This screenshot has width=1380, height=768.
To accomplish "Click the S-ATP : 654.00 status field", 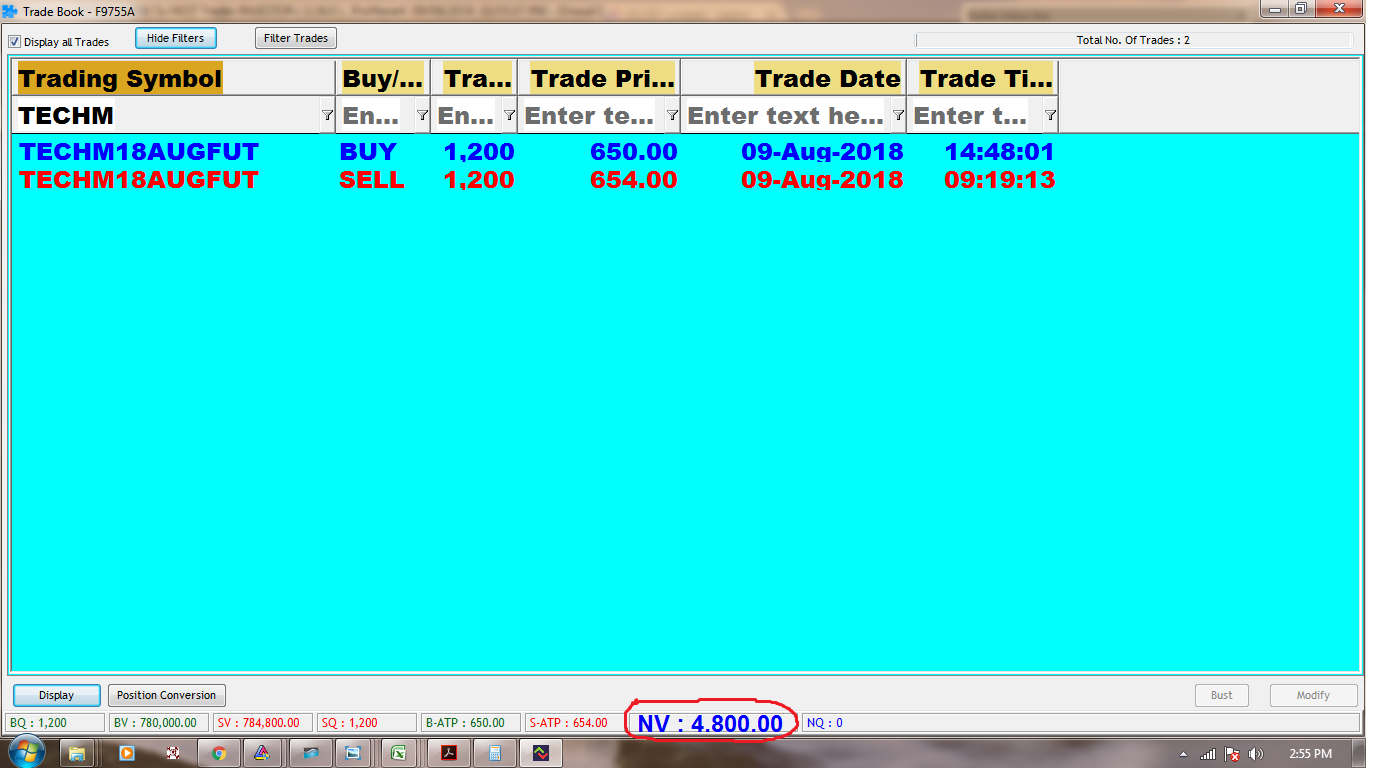I will 575,723.
